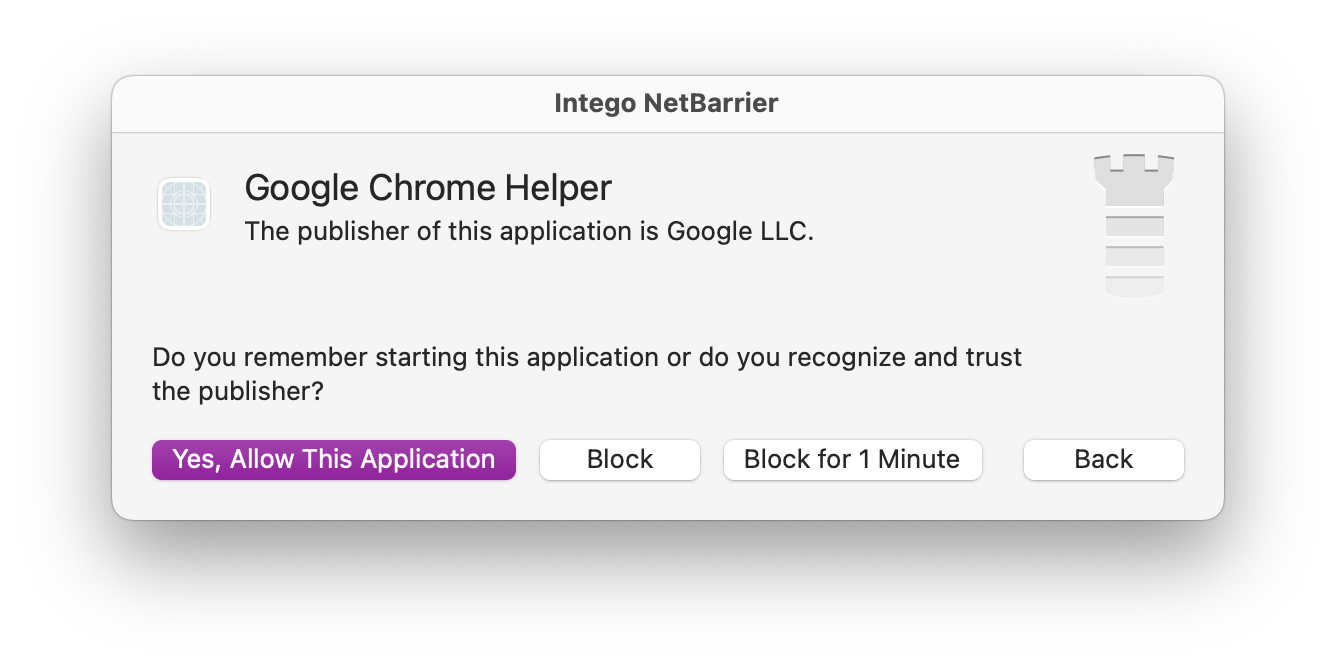Choose Block for 1 Minute
Image resolution: width=1336 pixels, height=668 pixels.
tap(852, 460)
